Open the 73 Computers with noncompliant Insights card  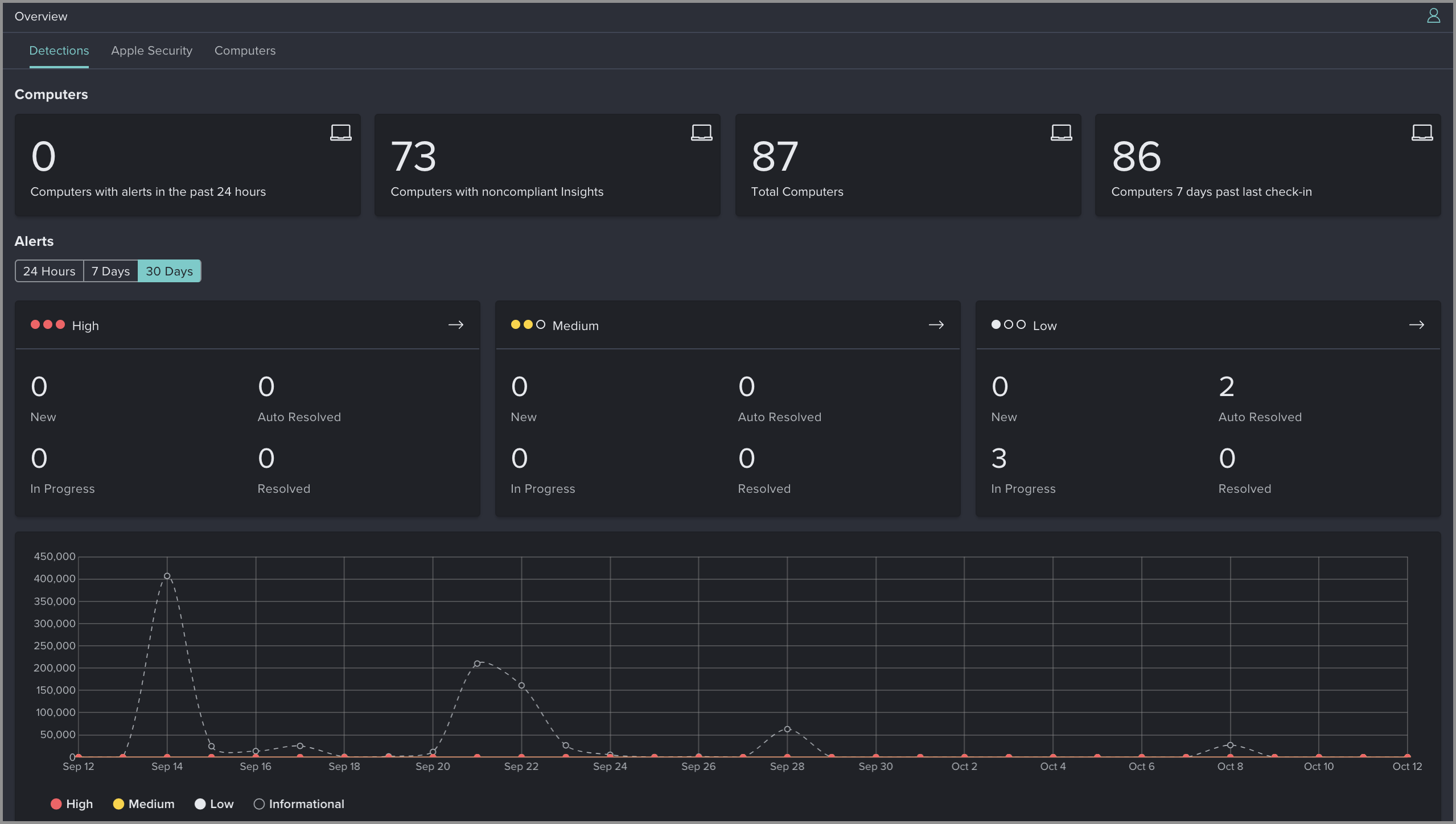[x=547, y=165]
